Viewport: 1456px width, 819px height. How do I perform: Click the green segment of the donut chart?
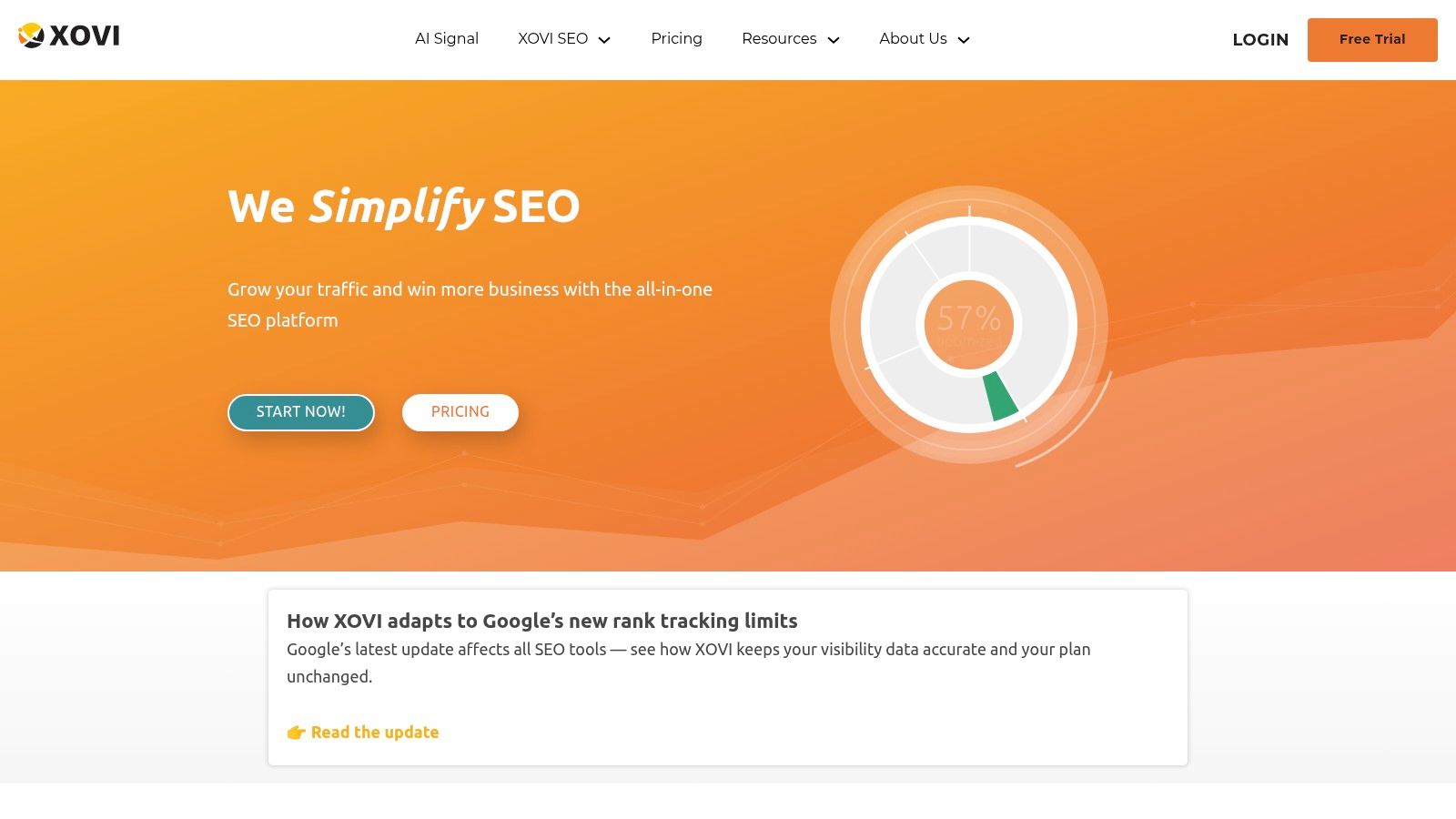click(x=1000, y=397)
